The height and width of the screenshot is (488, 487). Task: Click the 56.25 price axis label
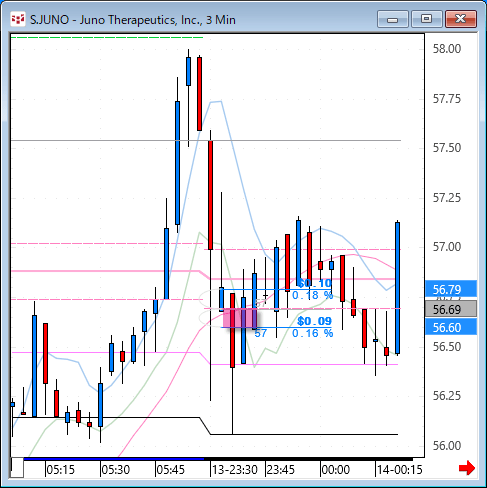447,396
